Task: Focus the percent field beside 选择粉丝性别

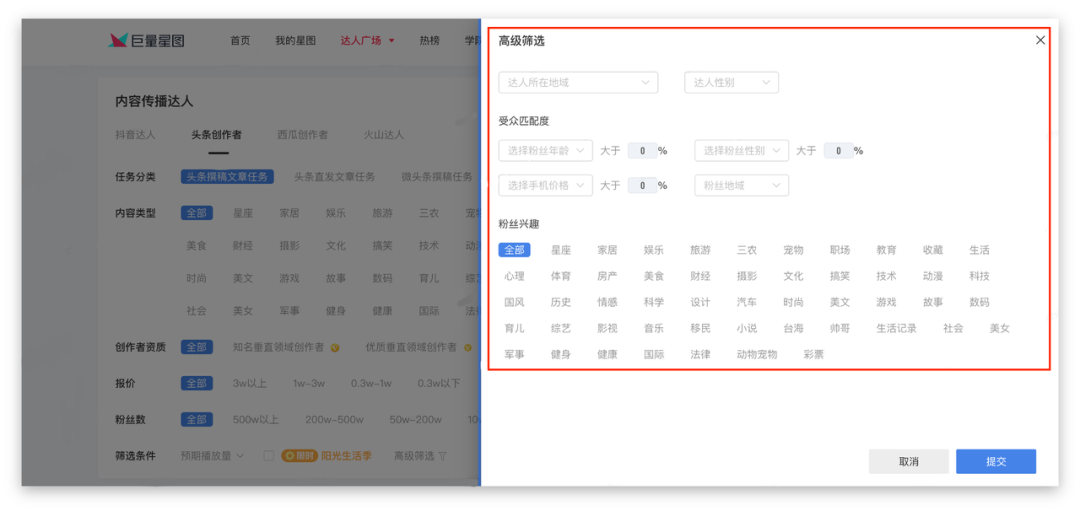Action: [838, 151]
